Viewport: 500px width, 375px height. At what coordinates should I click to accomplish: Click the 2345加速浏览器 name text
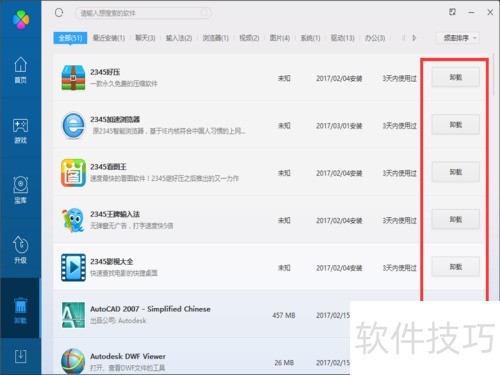click(115, 119)
